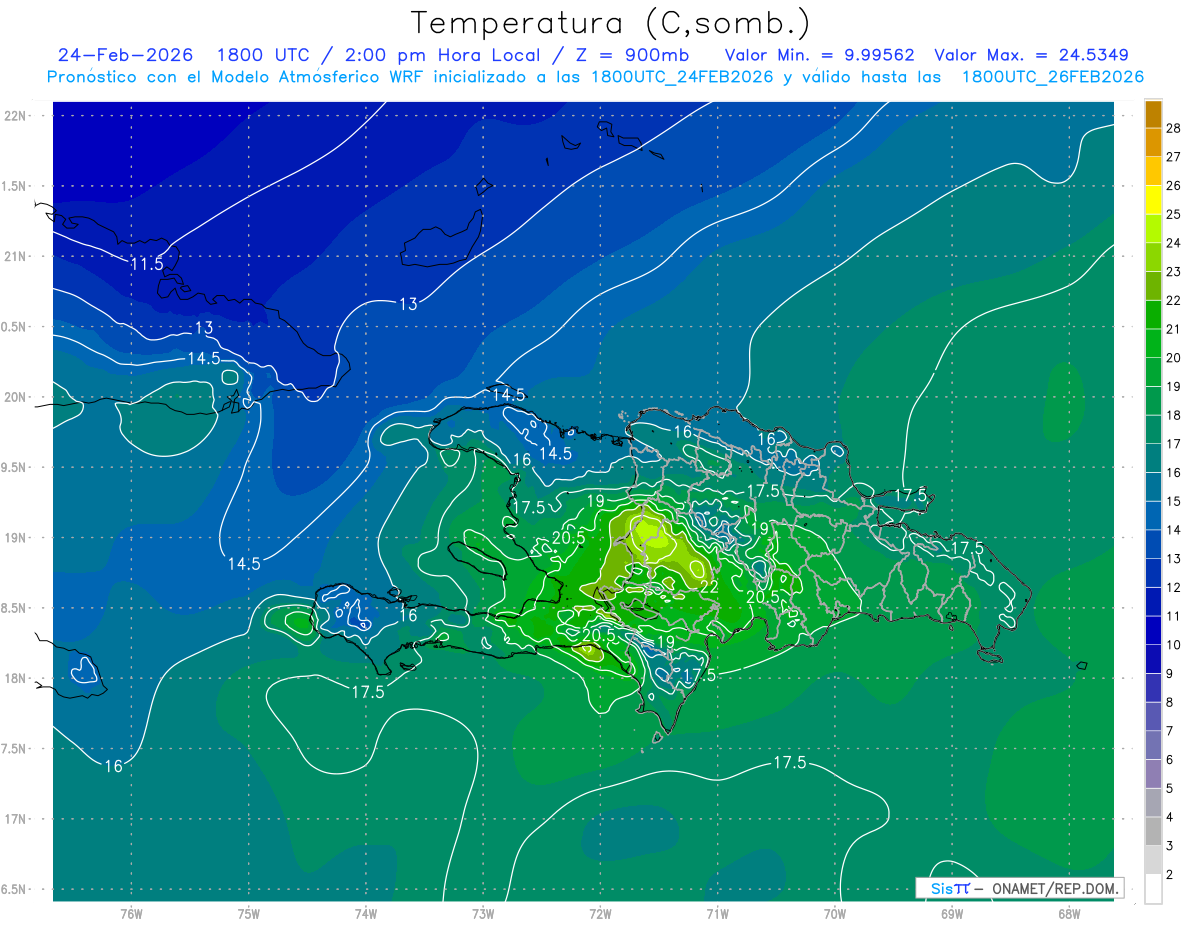Click the "22N" latitude axis label
This screenshot has width=1200, height=927.
(x=15, y=115)
